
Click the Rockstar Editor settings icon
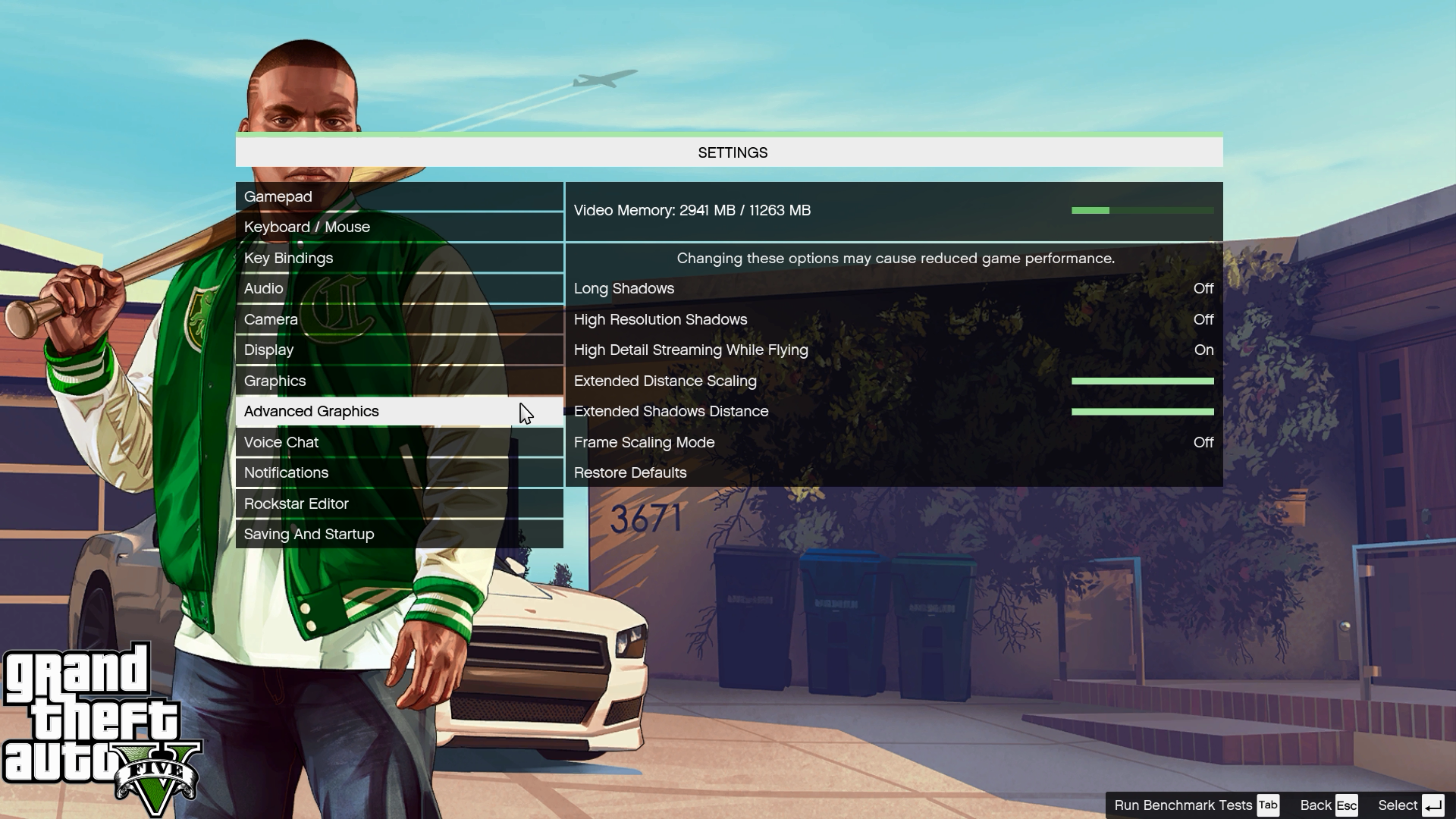[x=296, y=503]
